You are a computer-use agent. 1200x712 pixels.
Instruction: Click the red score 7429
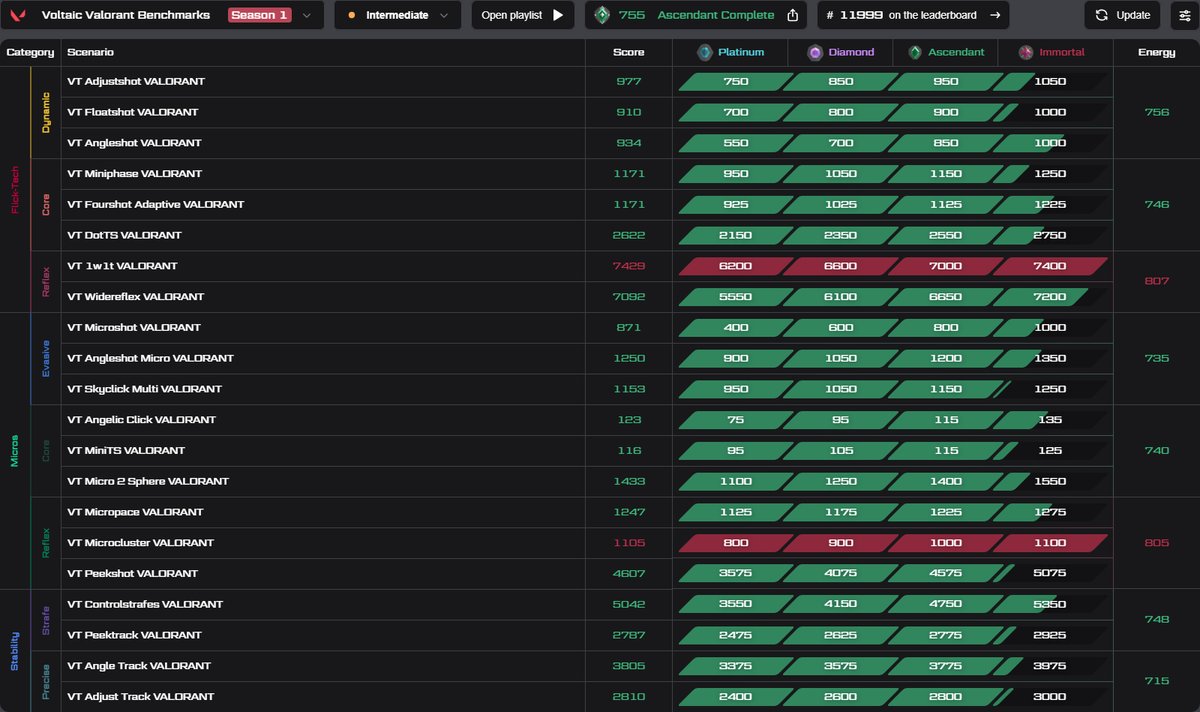click(629, 266)
